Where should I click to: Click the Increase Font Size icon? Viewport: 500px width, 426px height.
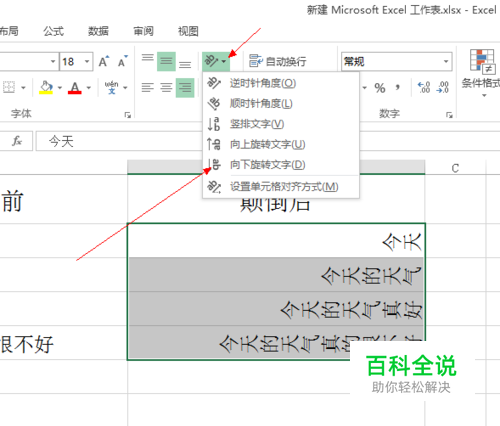pyautogui.click(x=104, y=61)
